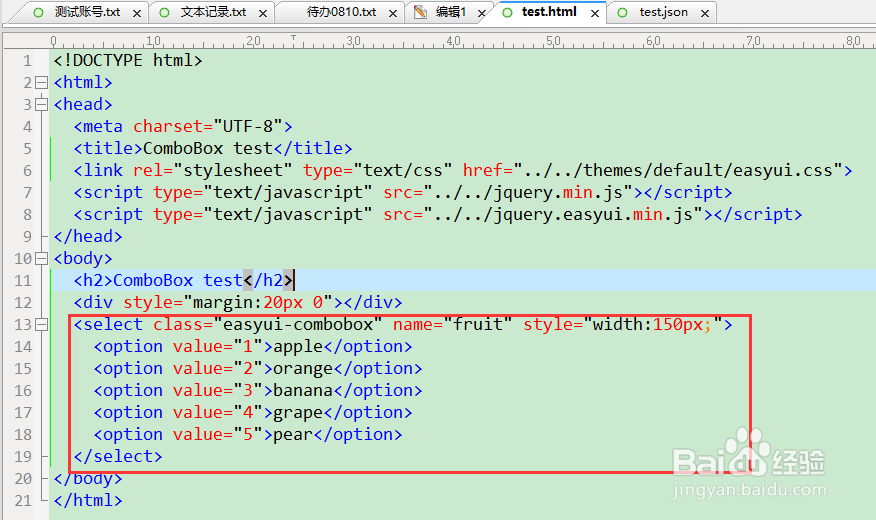Click the orange option text

[x=303, y=369]
